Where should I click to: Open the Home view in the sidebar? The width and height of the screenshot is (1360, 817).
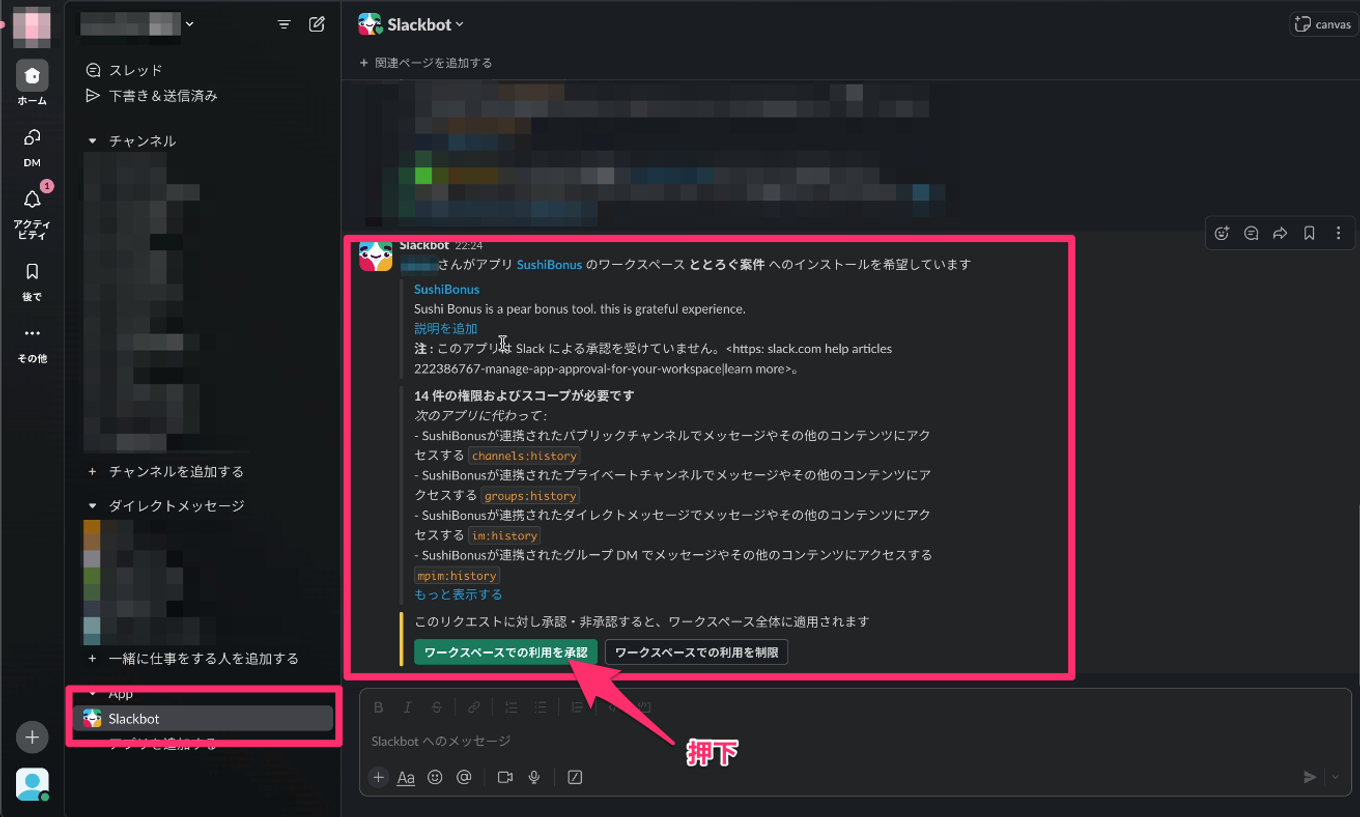pyautogui.click(x=32, y=77)
